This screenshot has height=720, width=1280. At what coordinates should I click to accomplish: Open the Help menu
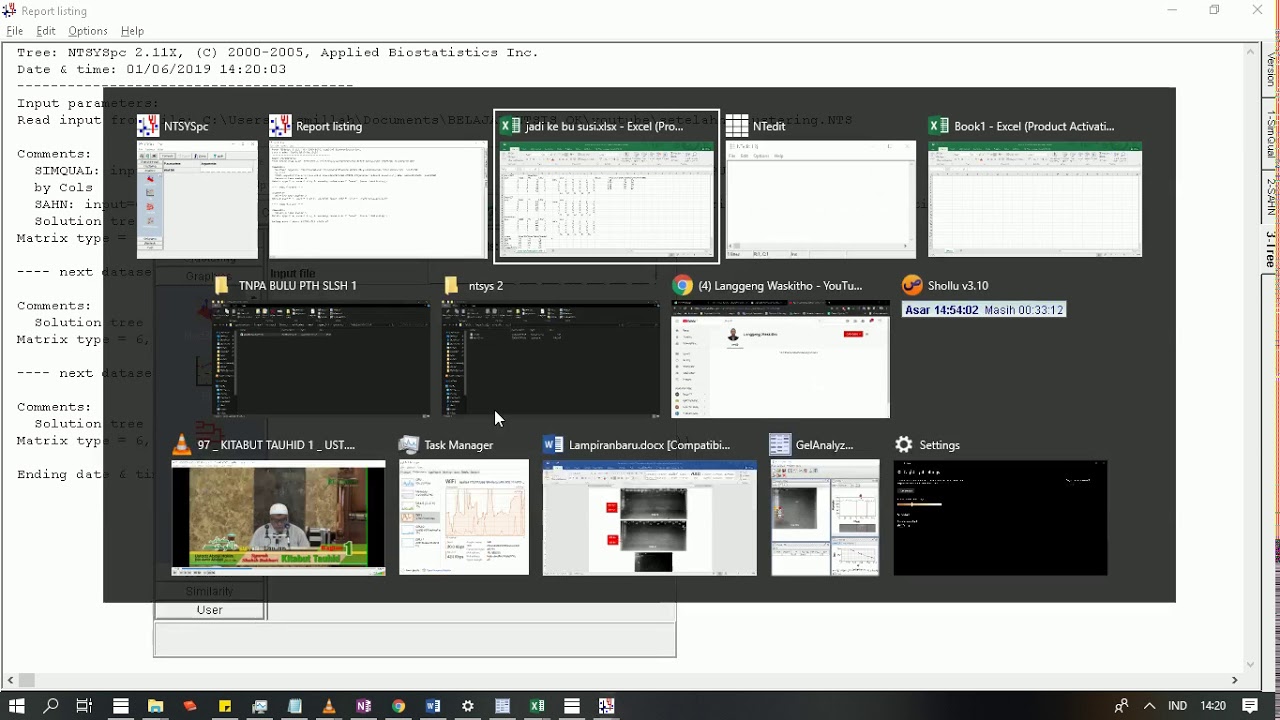tap(132, 31)
